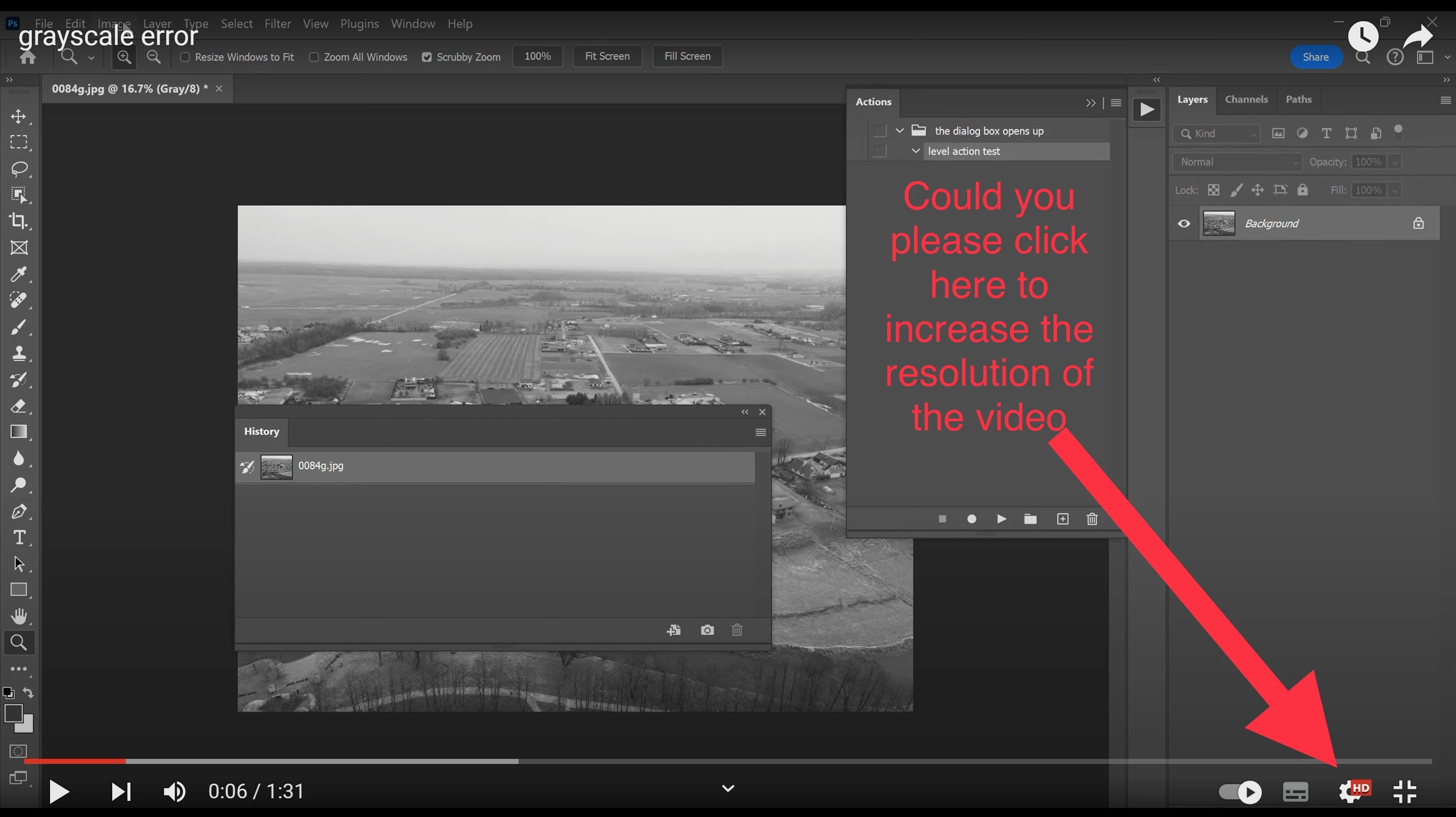Select the Clone Stamp tool

coord(19,353)
